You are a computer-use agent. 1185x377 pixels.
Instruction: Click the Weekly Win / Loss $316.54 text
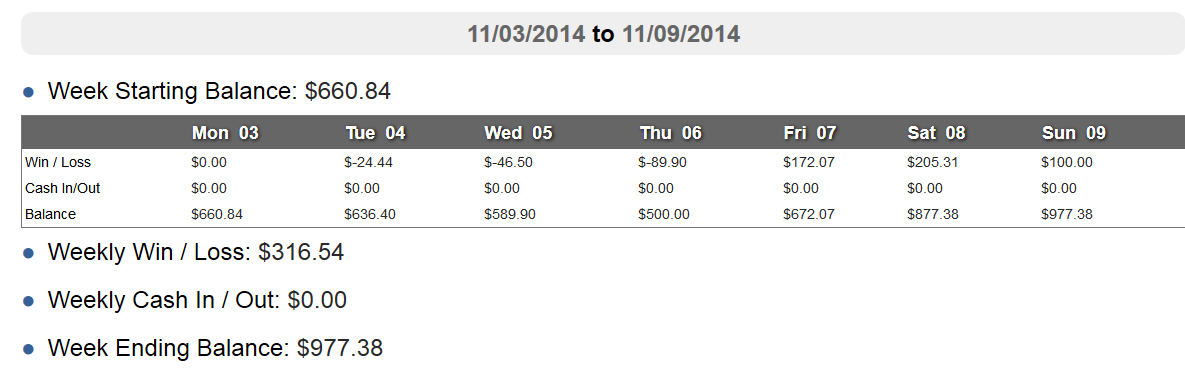coord(196,252)
